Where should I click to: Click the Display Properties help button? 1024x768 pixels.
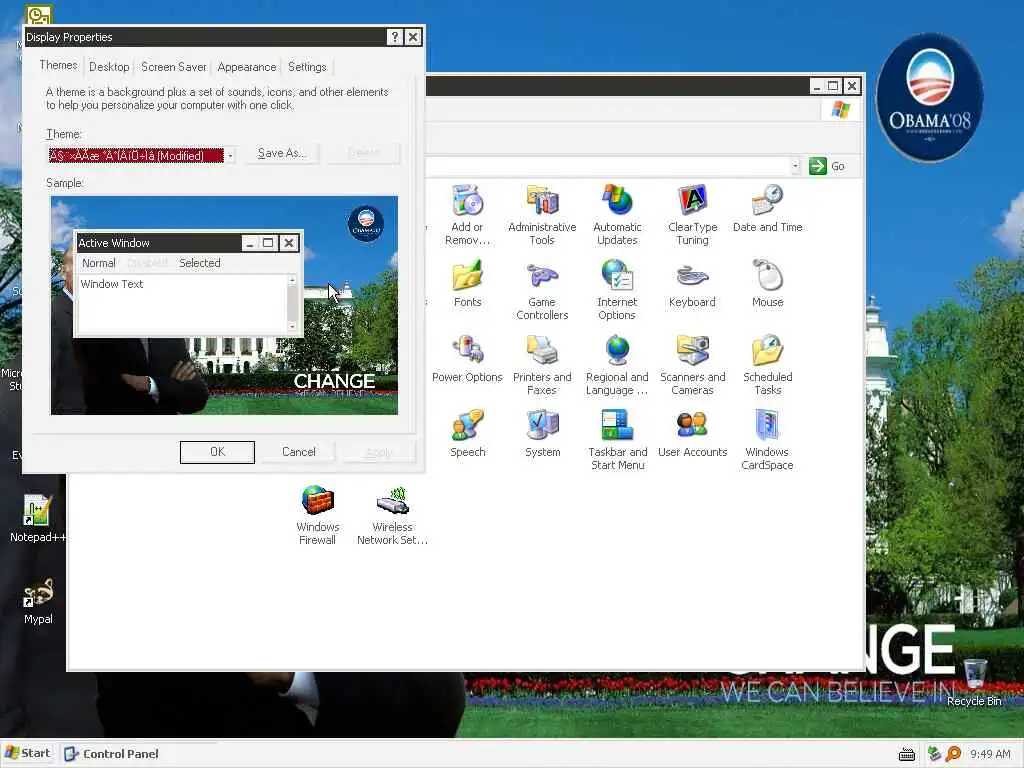point(394,37)
